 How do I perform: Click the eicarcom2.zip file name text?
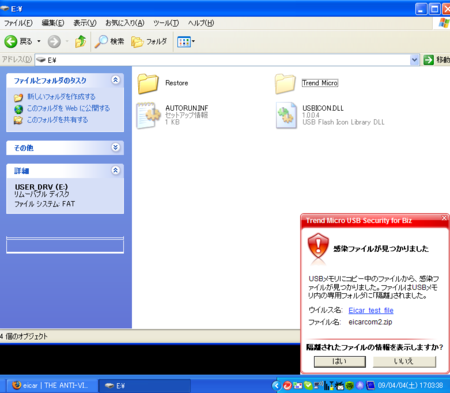[370, 322]
